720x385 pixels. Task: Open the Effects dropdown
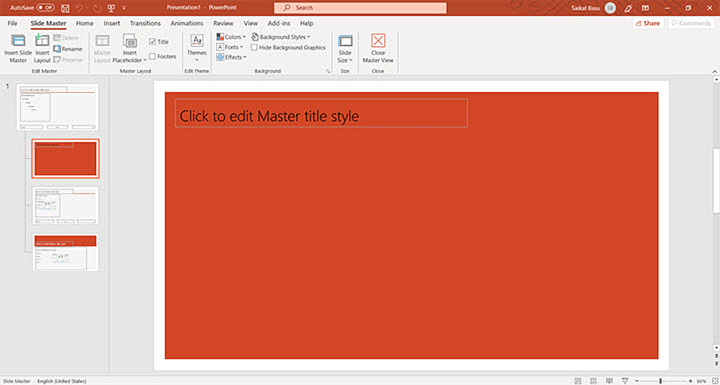tap(231, 57)
